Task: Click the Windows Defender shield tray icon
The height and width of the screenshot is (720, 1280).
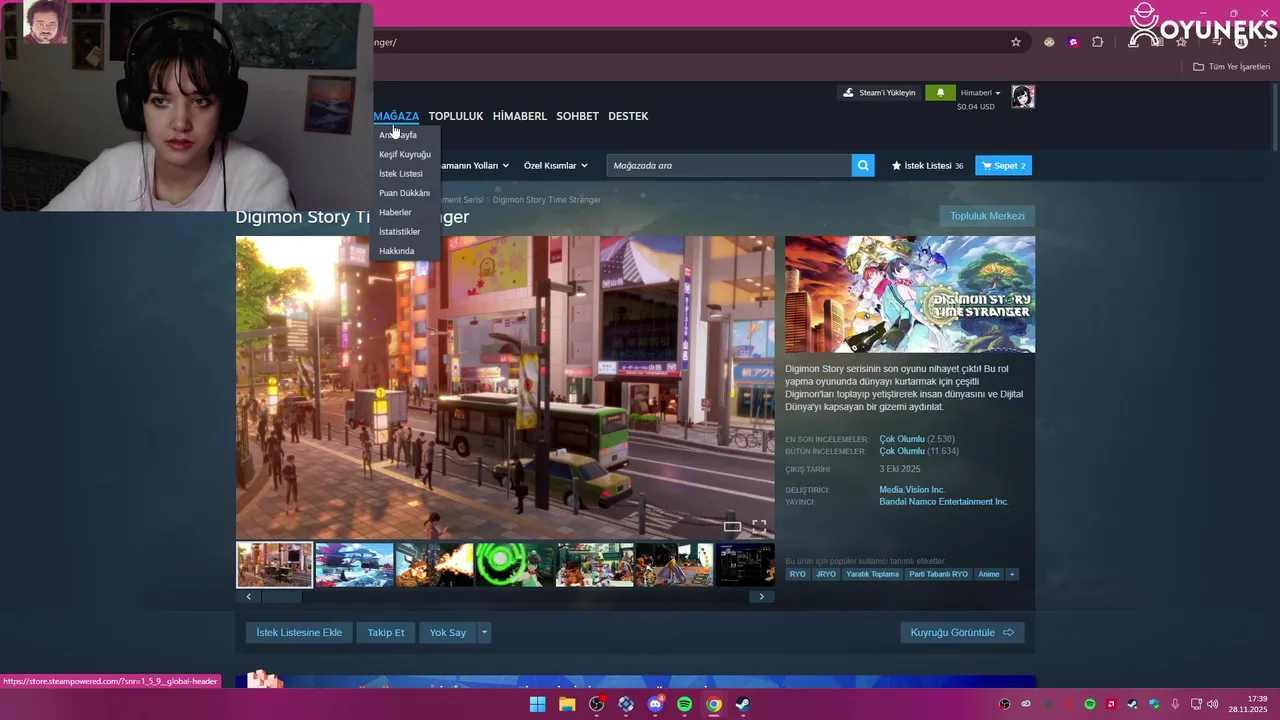Action: pos(1153,704)
